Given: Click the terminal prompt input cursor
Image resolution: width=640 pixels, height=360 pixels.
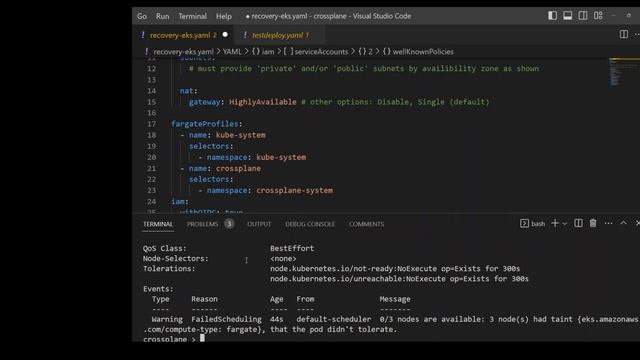Looking at the screenshot, I should pyautogui.click(x=202, y=339).
